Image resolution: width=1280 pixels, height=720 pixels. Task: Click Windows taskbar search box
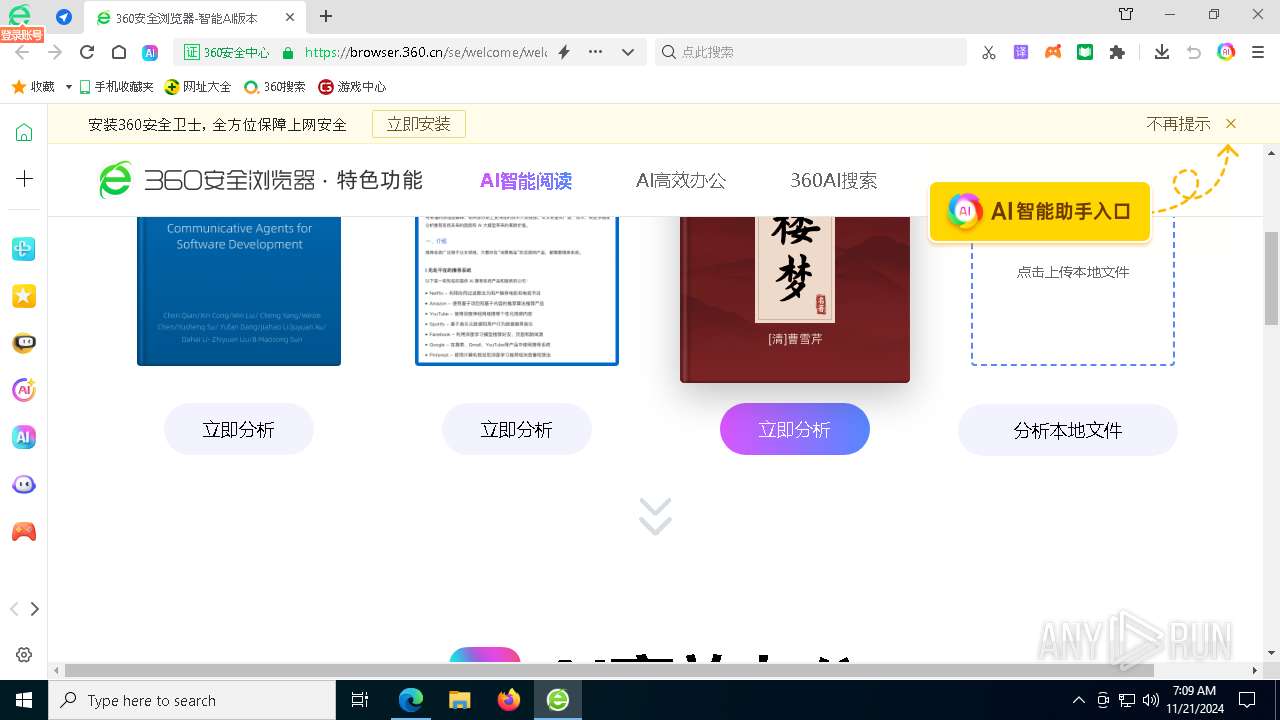click(192, 700)
